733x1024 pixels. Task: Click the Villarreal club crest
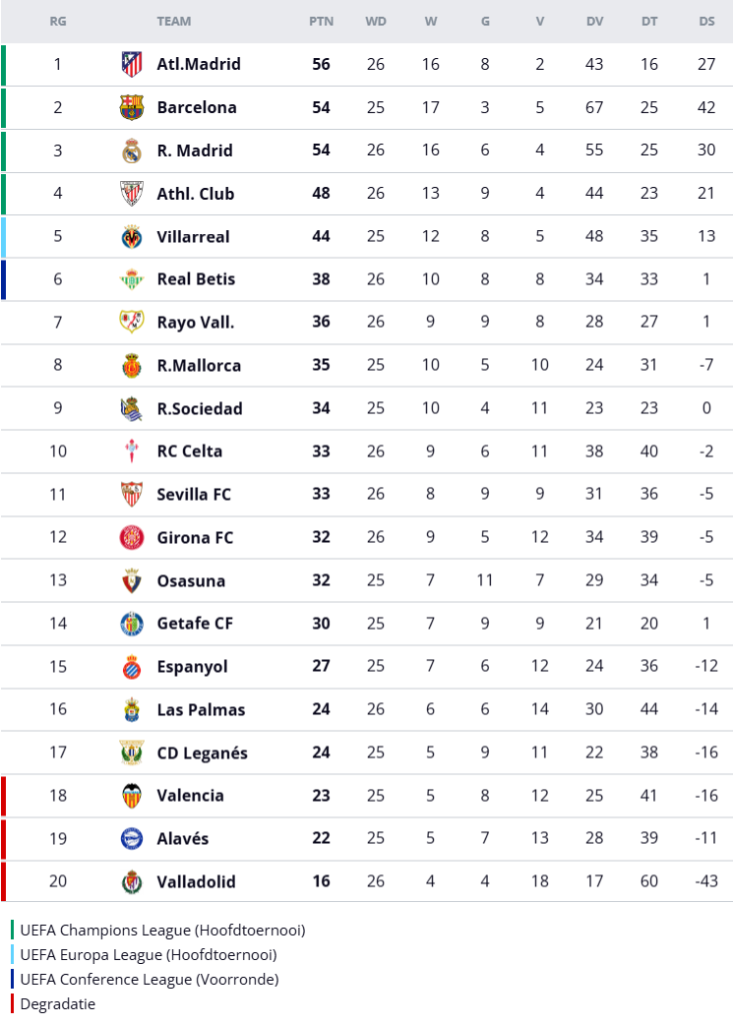pyautogui.click(x=132, y=236)
